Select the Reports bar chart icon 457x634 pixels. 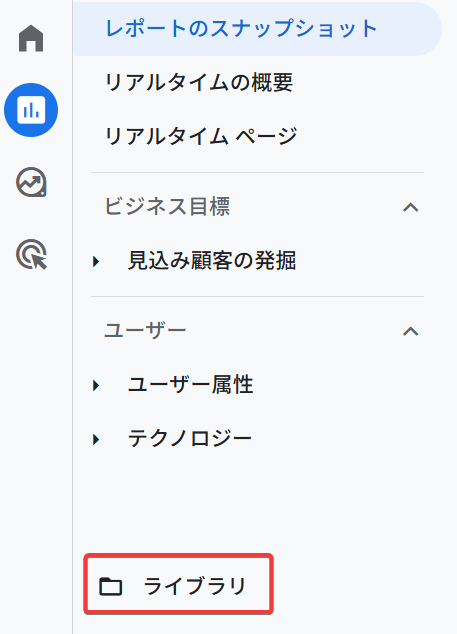[31, 110]
